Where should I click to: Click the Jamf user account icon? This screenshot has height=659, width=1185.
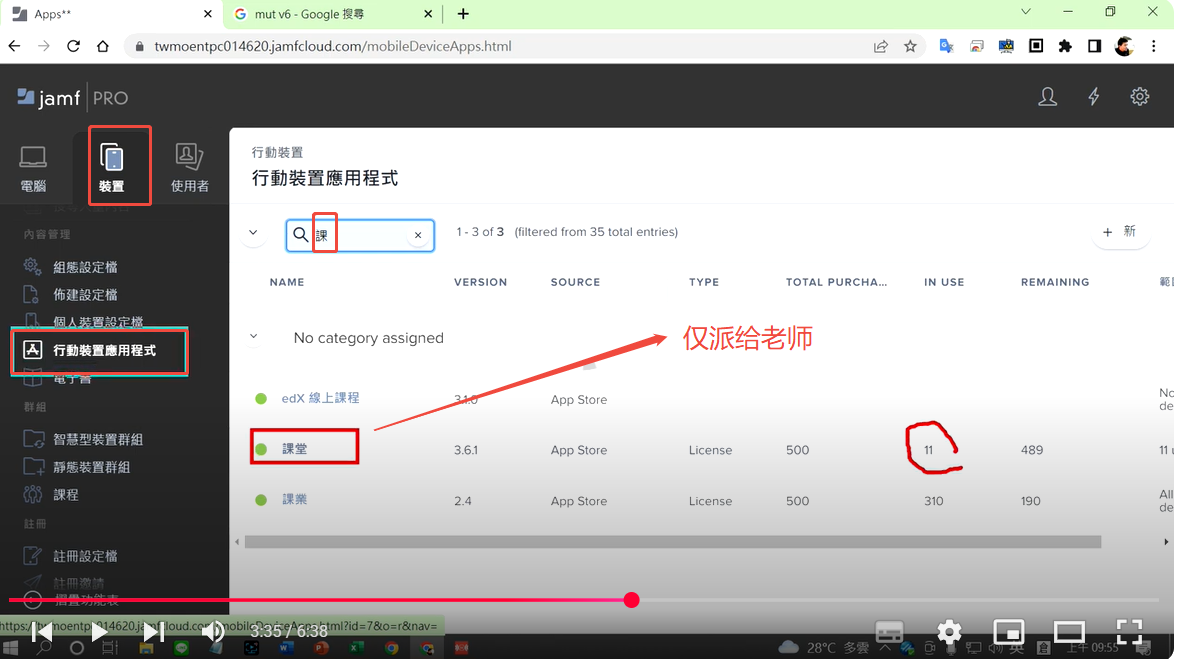tap(1047, 97)
